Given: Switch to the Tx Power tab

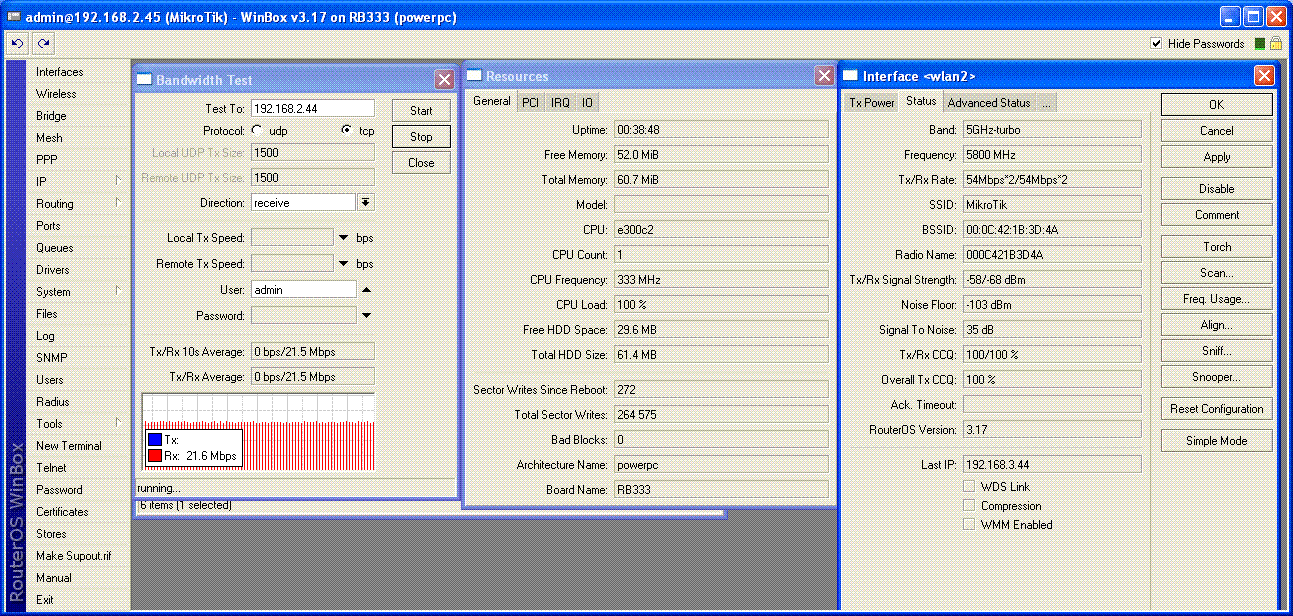Looking at the screenshot, I should 872,102.
